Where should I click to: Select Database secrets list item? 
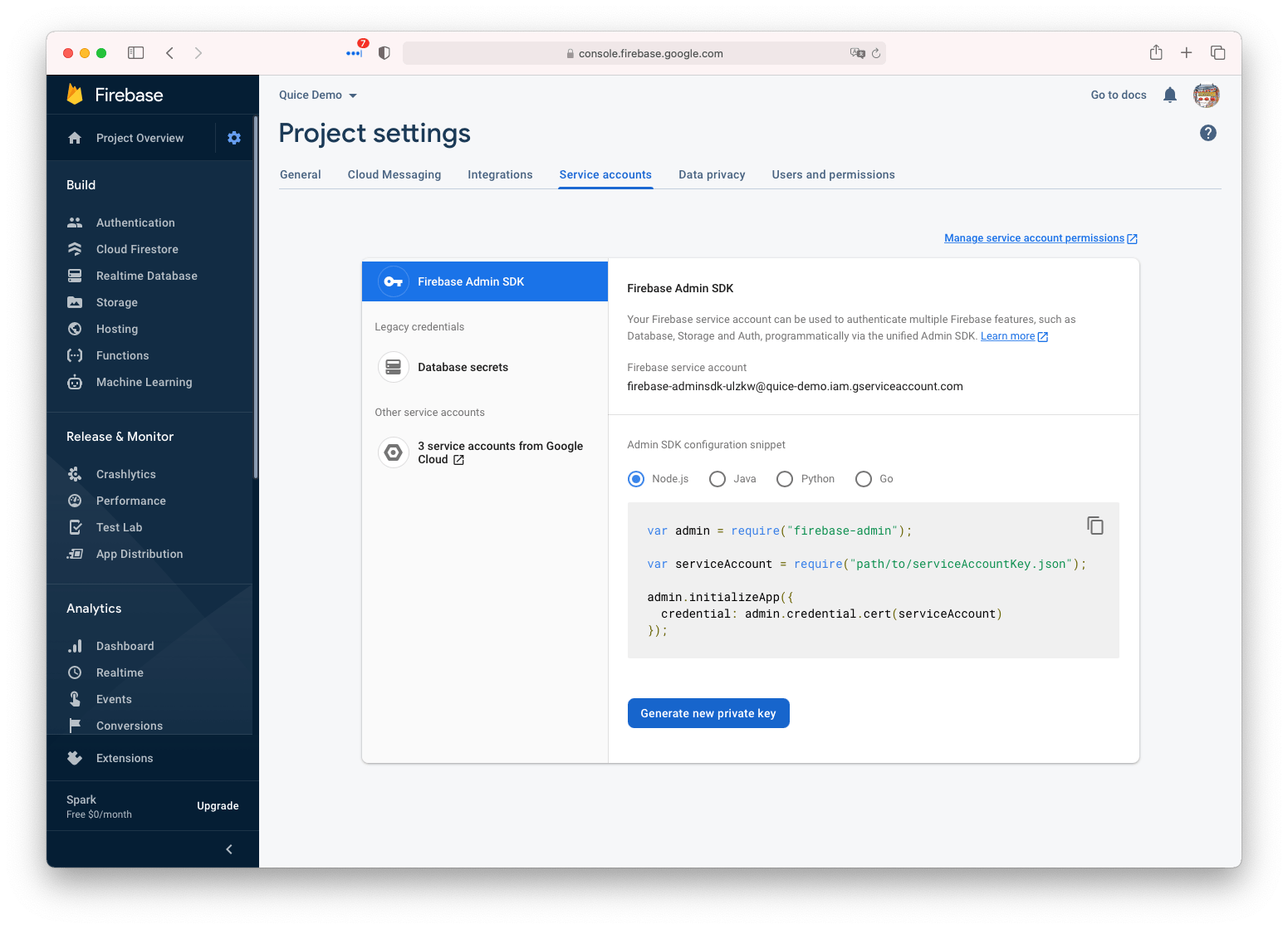[x=485, y=367]
